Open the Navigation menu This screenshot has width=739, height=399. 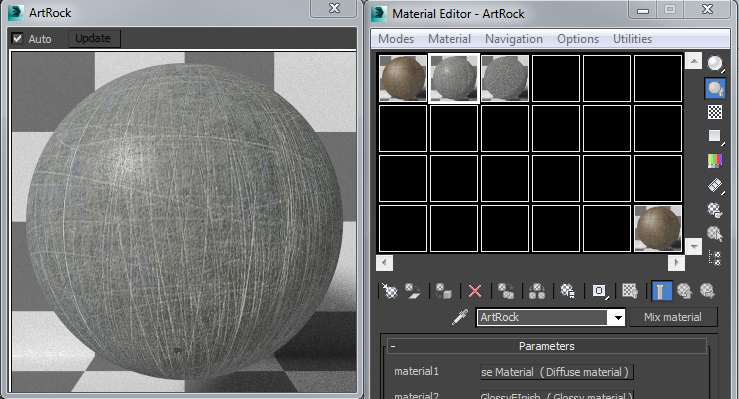[x=514, y=39]
